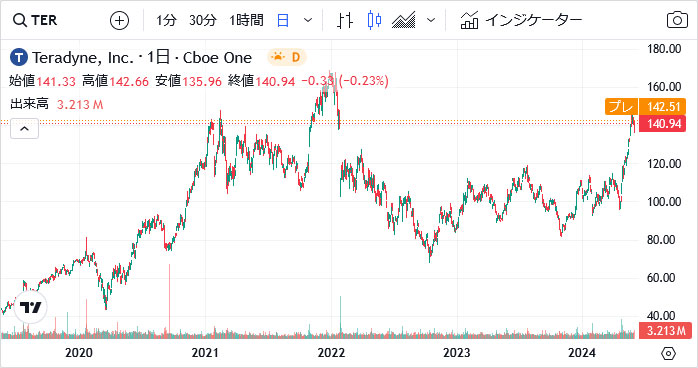The image size is (698, 368).
Task: Take a snapshot with the camera icon
Action: 677,20
